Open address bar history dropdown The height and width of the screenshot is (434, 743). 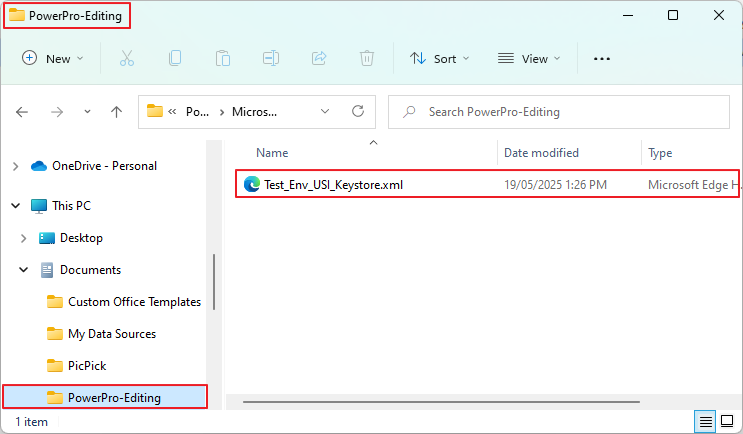pyautogui.click(x=325, y=112)
